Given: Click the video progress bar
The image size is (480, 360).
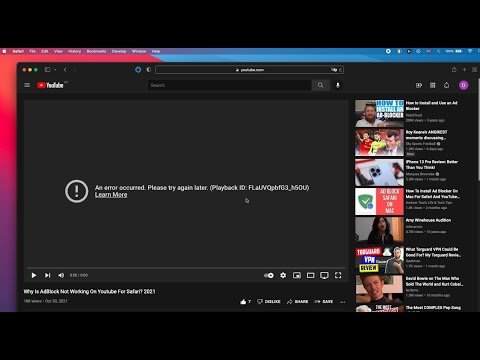Looking at the screenshot, I should point(186,267).
